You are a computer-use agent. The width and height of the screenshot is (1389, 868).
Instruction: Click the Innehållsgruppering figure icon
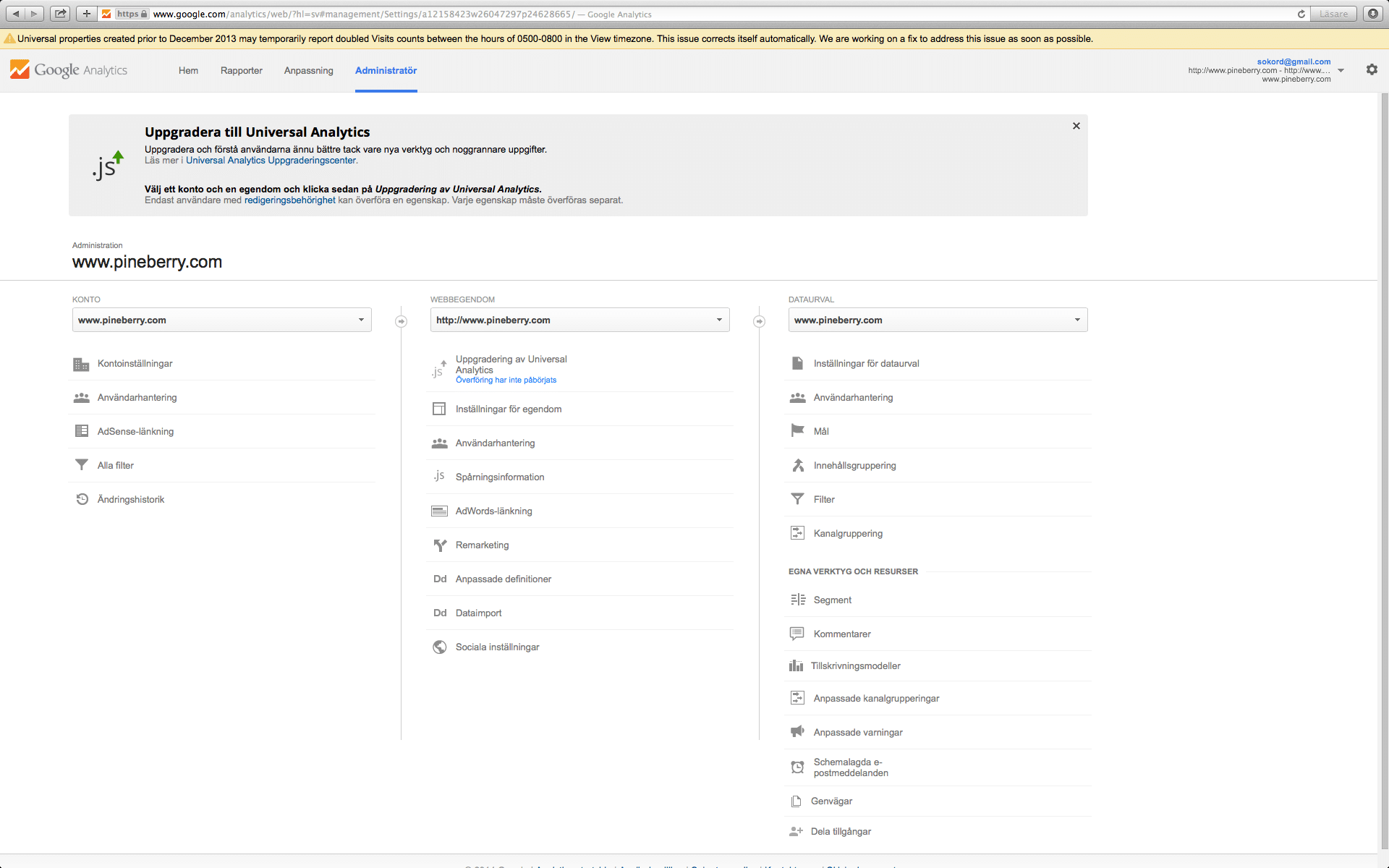pos(798,465)
